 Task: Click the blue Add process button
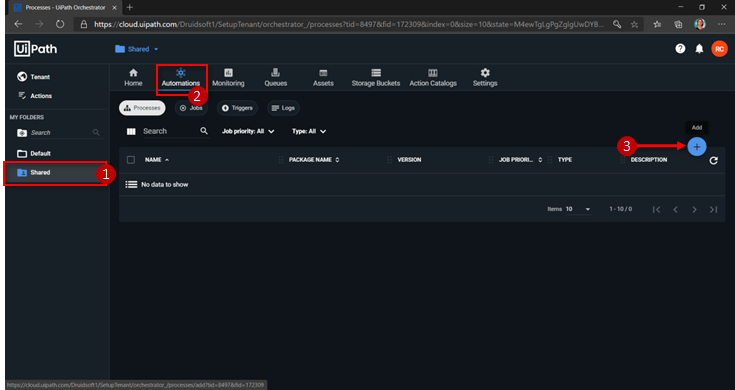pos(697,147)
